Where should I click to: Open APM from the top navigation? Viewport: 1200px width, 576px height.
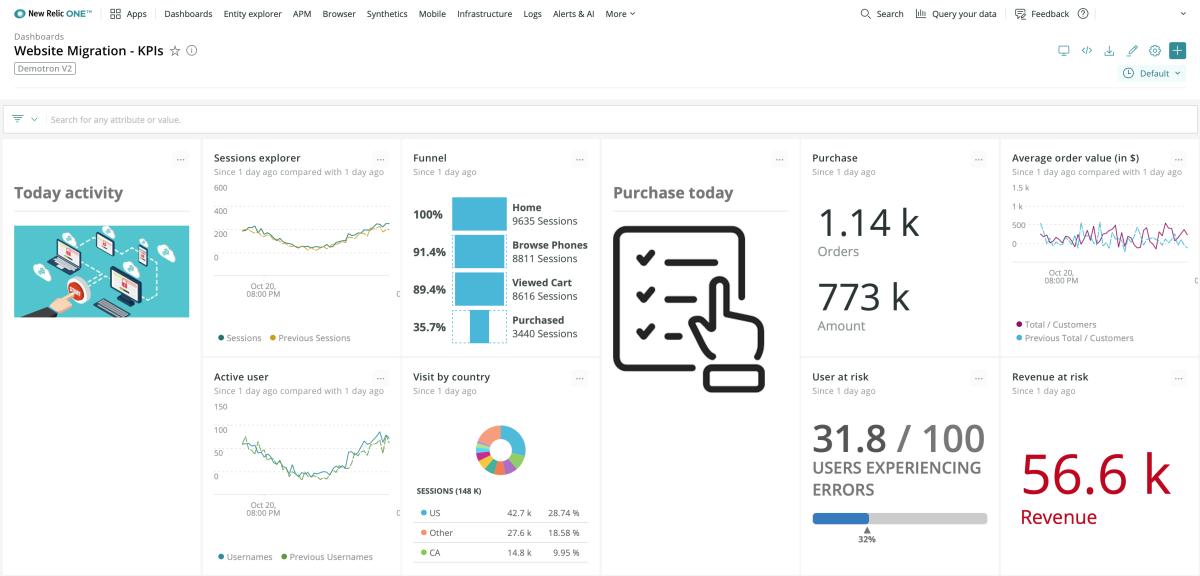click(302, 14)
